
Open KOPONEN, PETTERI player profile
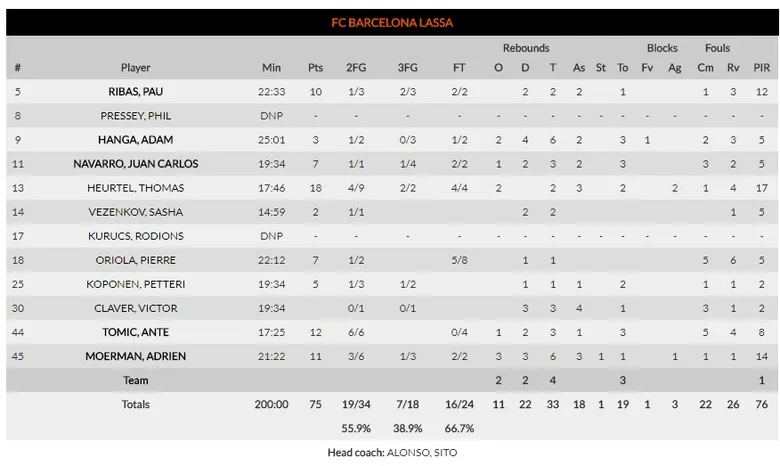(x=136, y=284)
